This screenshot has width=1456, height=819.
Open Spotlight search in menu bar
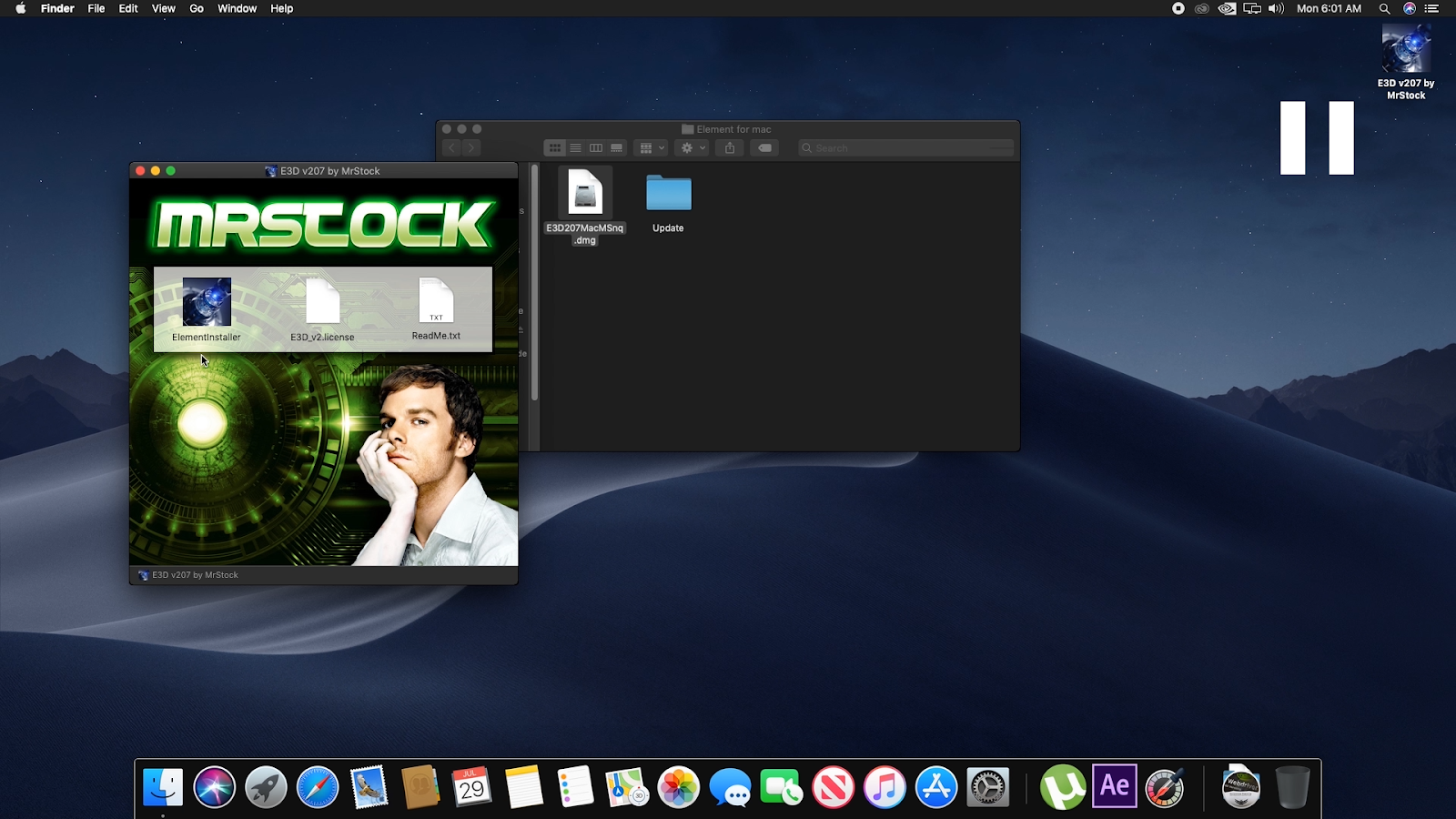click(x=1384, y=8)
